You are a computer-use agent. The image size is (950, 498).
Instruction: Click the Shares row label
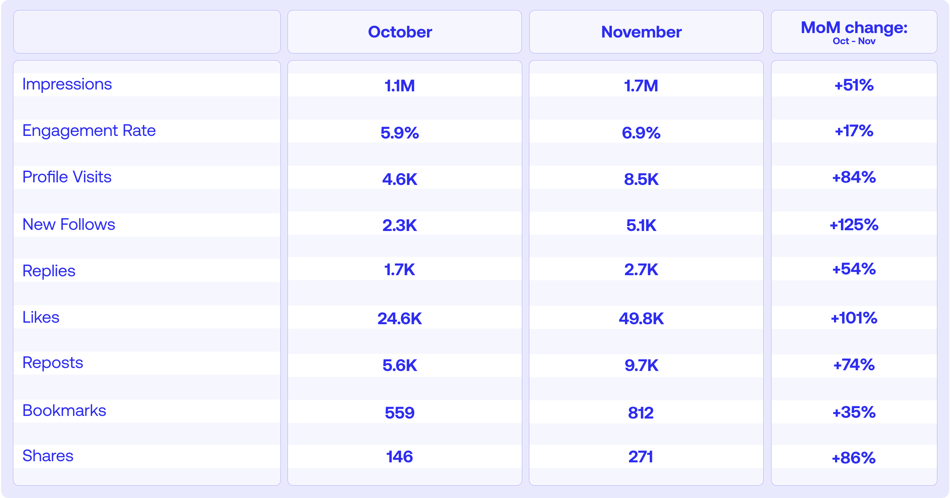(x=48, y=456)
